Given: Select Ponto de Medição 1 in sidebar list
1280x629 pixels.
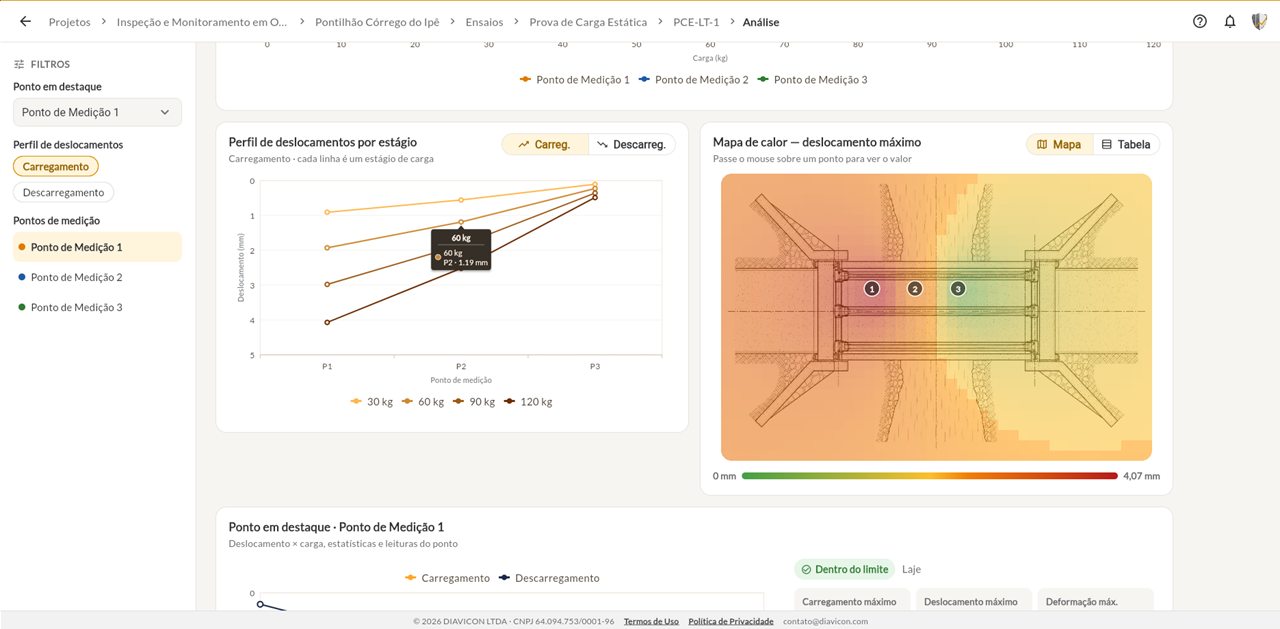Looking at the screenshot, I should 97,247.
